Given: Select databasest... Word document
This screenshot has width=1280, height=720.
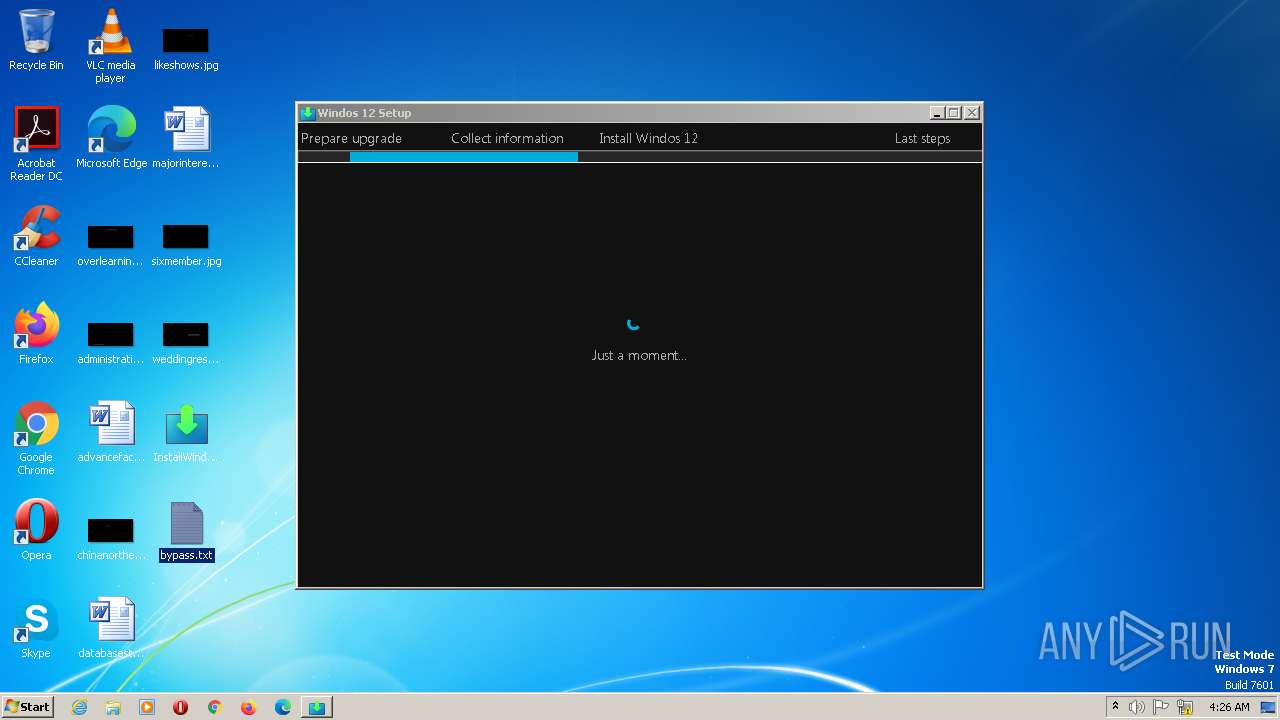Looking at the screenshot, I should [x=111, y=628].
